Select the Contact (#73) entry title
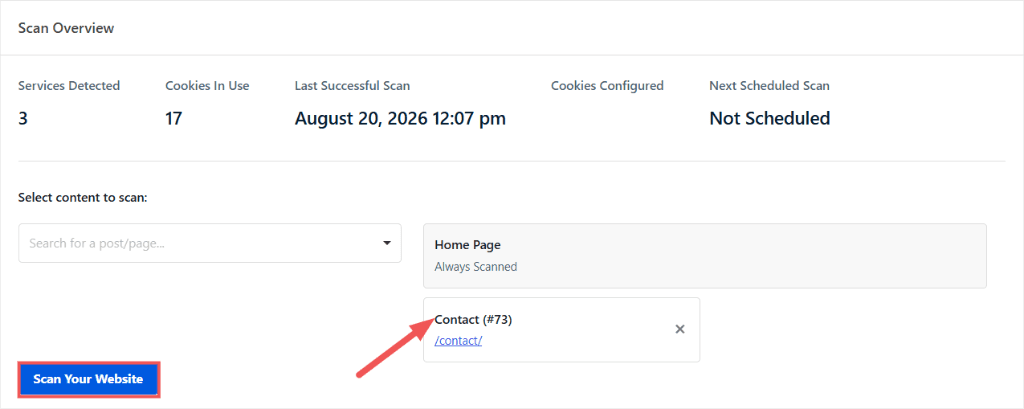The height and width of the screenshot is (409, 1024). click(x=473, y=319)
